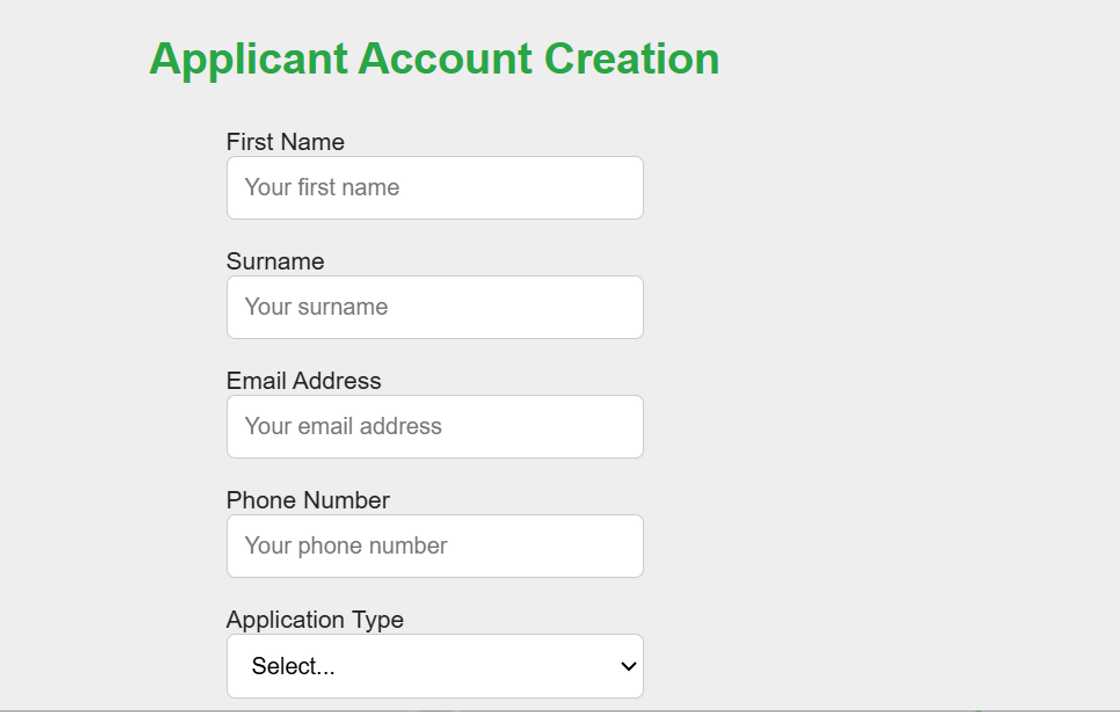This screenshot has height=712, width=1120.
Task: Click the Email Address input field
Action: coord(435,426)
